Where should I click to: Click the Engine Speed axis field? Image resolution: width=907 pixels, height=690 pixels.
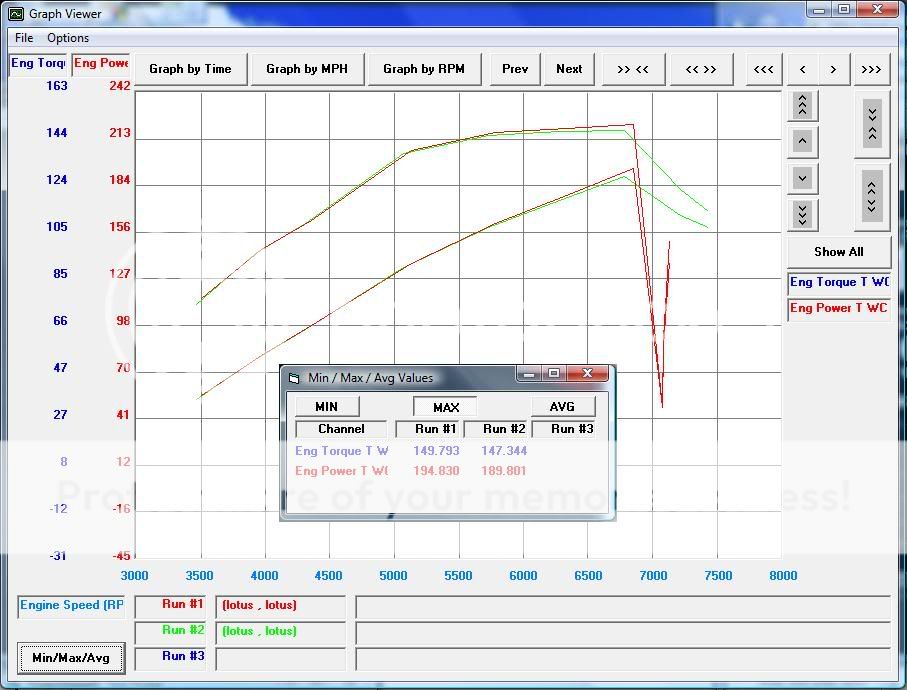click(72, 606)
